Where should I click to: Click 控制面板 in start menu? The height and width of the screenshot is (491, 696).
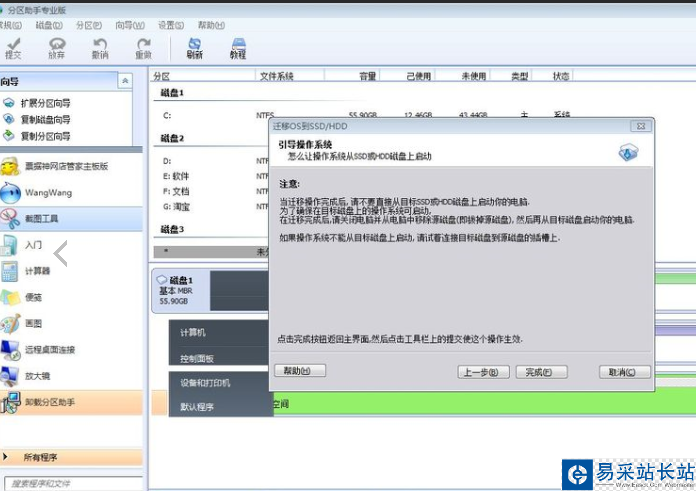coord(197,358)
